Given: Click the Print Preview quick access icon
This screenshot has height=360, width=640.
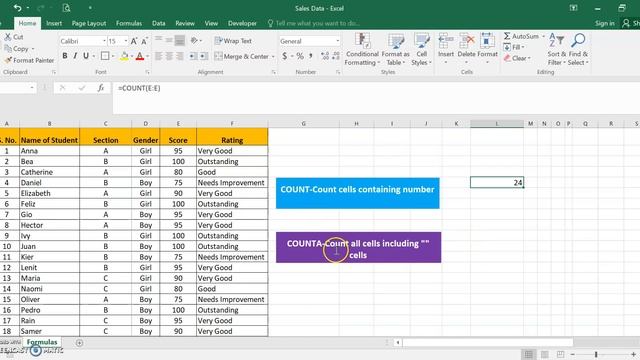Looking at the screenshot, I should pos(66,8).
